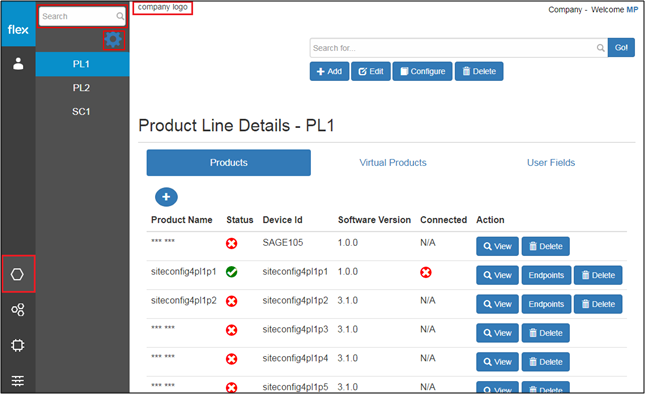Select PL2 in the product line list
The height and width of the screenshot is (394, 645).
(x=81, y=88)
